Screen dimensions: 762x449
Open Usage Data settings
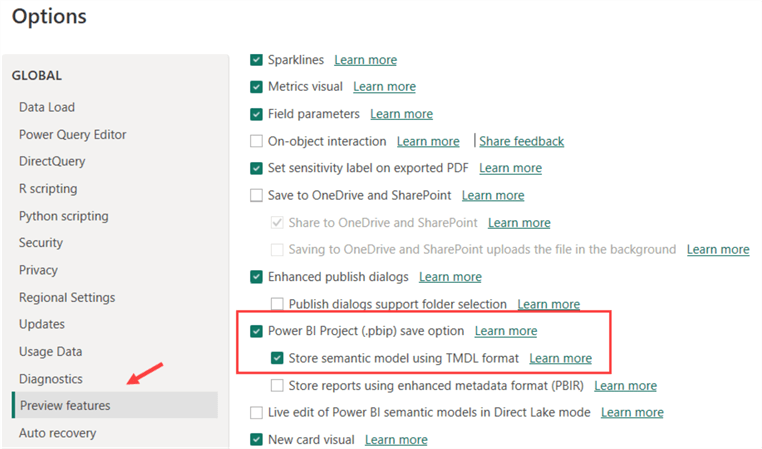pos(51,351)
